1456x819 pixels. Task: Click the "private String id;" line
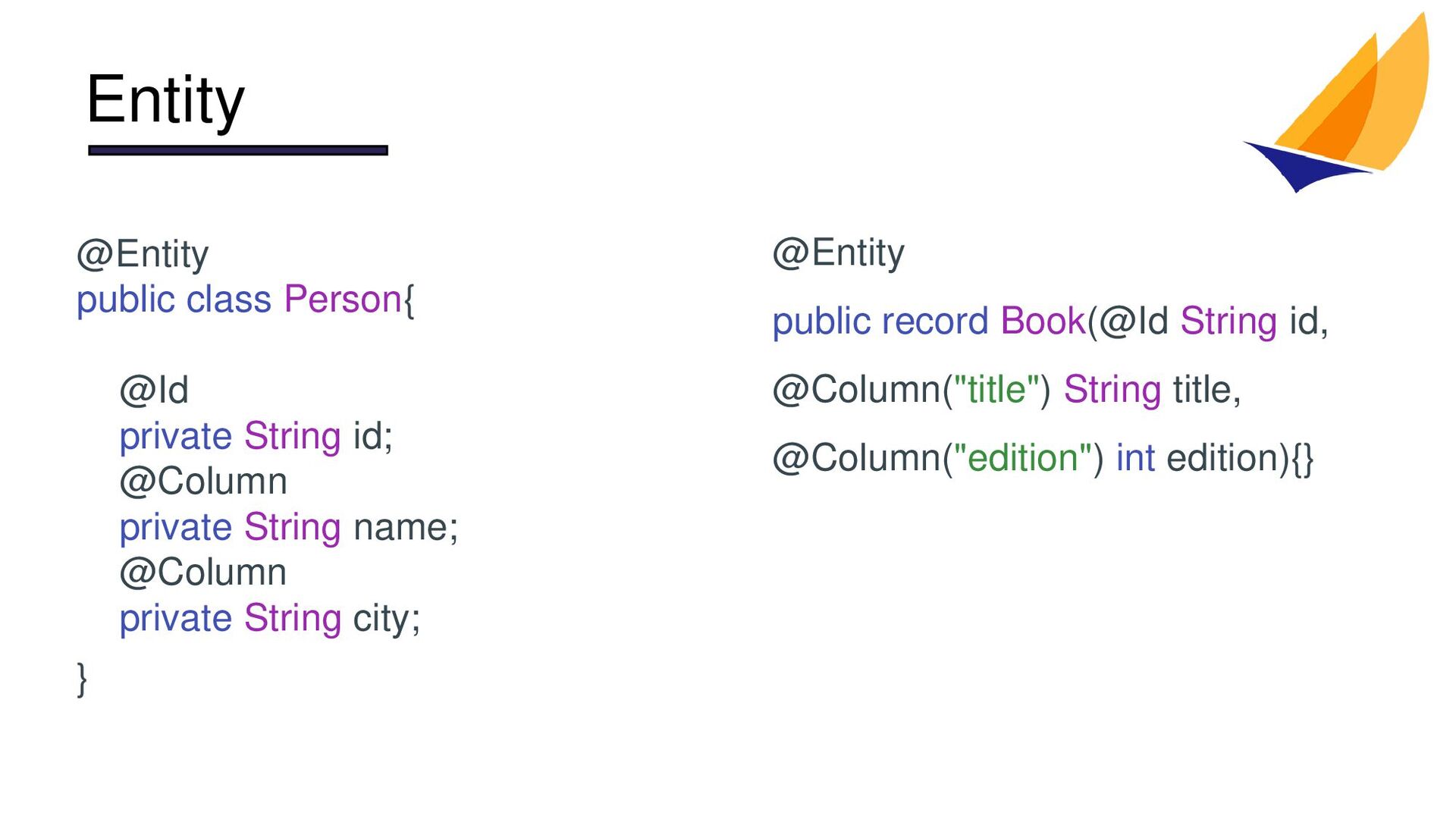point(256,437)
